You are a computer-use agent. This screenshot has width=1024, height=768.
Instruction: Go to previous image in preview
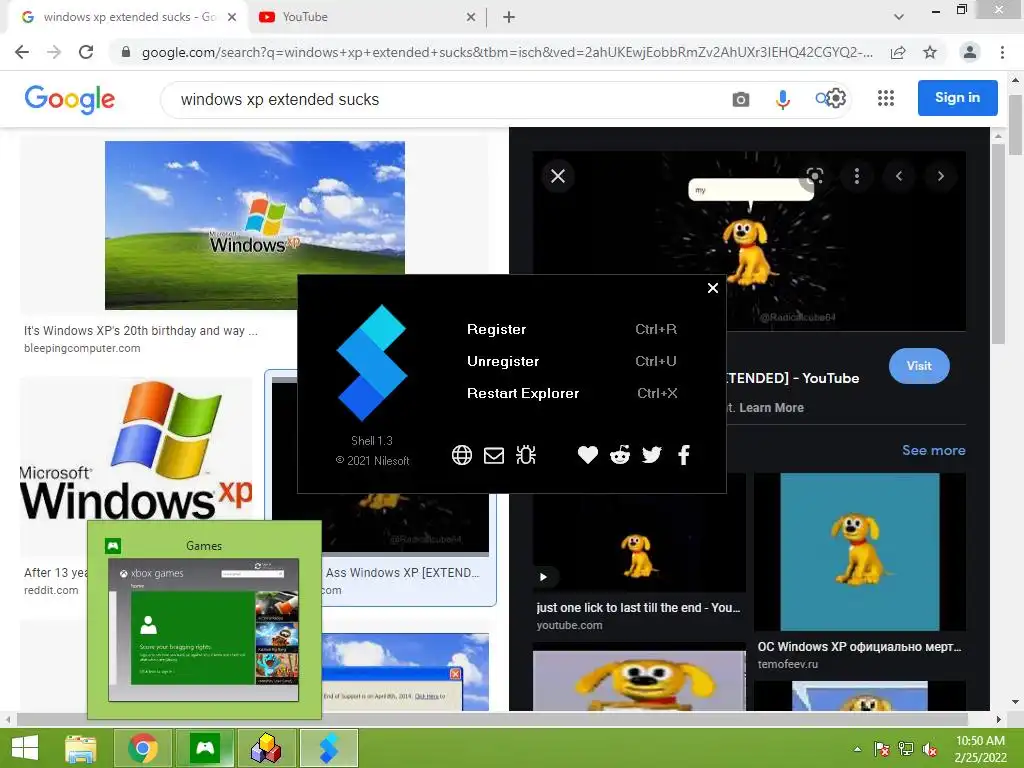[x=899, y=176]
